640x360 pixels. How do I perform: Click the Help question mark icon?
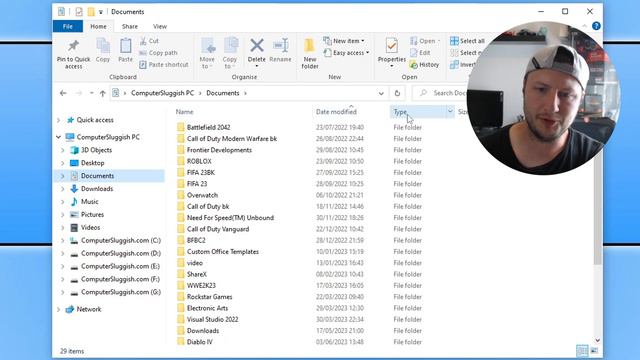[596, 26]
